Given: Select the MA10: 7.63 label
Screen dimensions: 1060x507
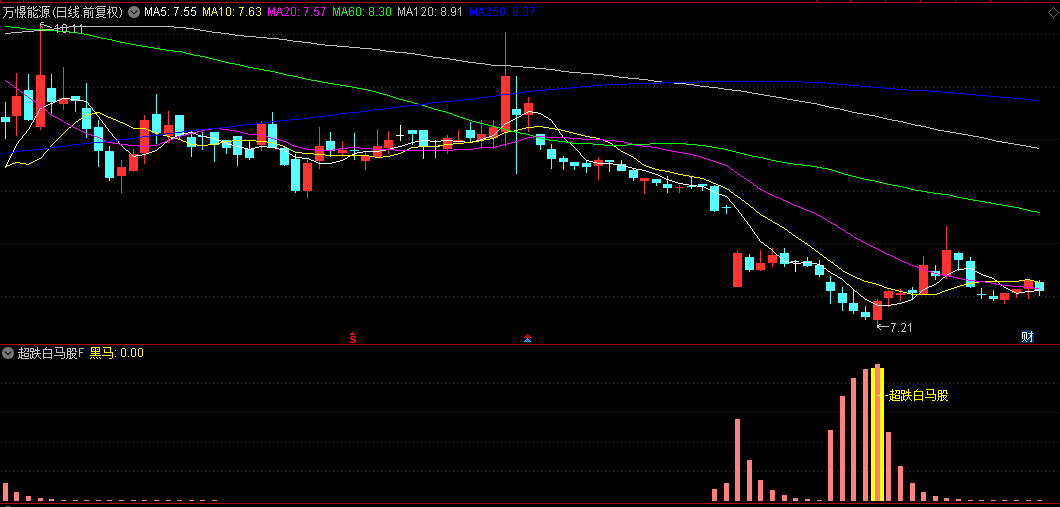Looking at the screenshot, I should coord(232,11).
